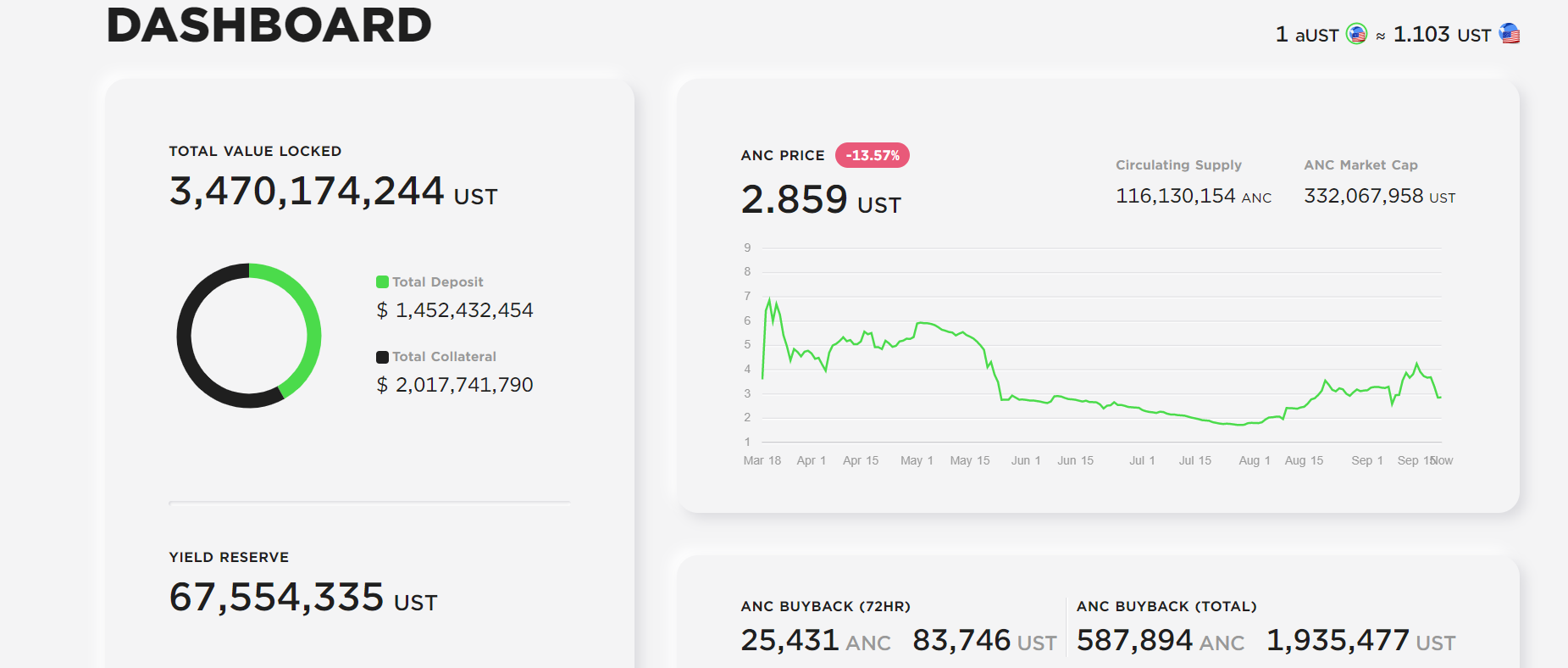Click the Jun 1 chart axis label
This screenshot has width=1568, height=668.
click(1026, 460)
